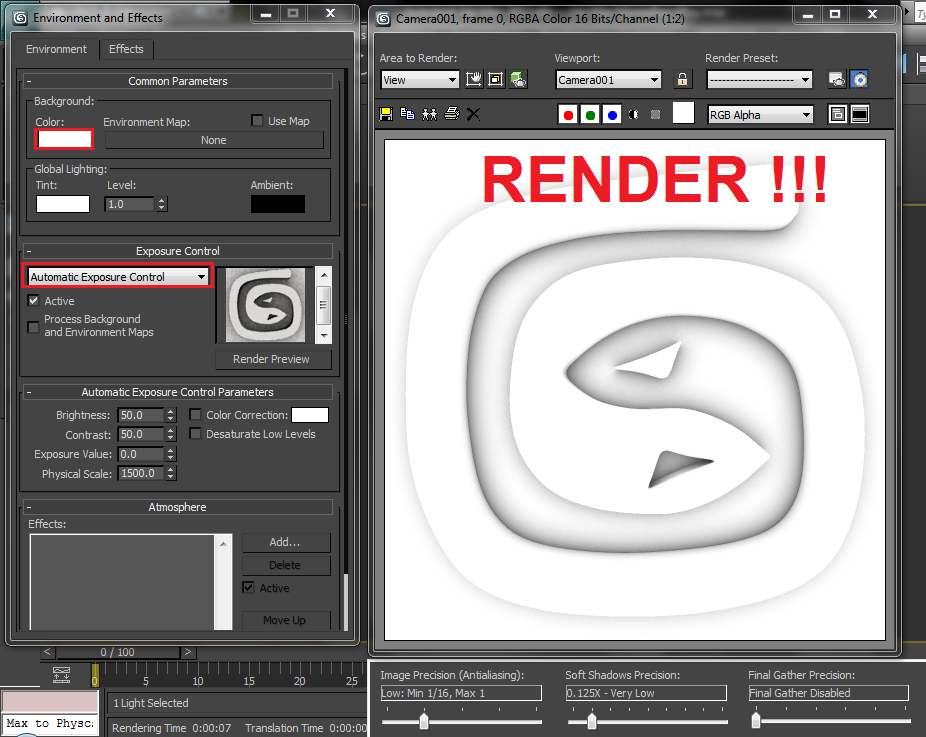Click the Image Precision Antialiasing slider handle
This screenshot has width=926, height=737.
point(423,721)
